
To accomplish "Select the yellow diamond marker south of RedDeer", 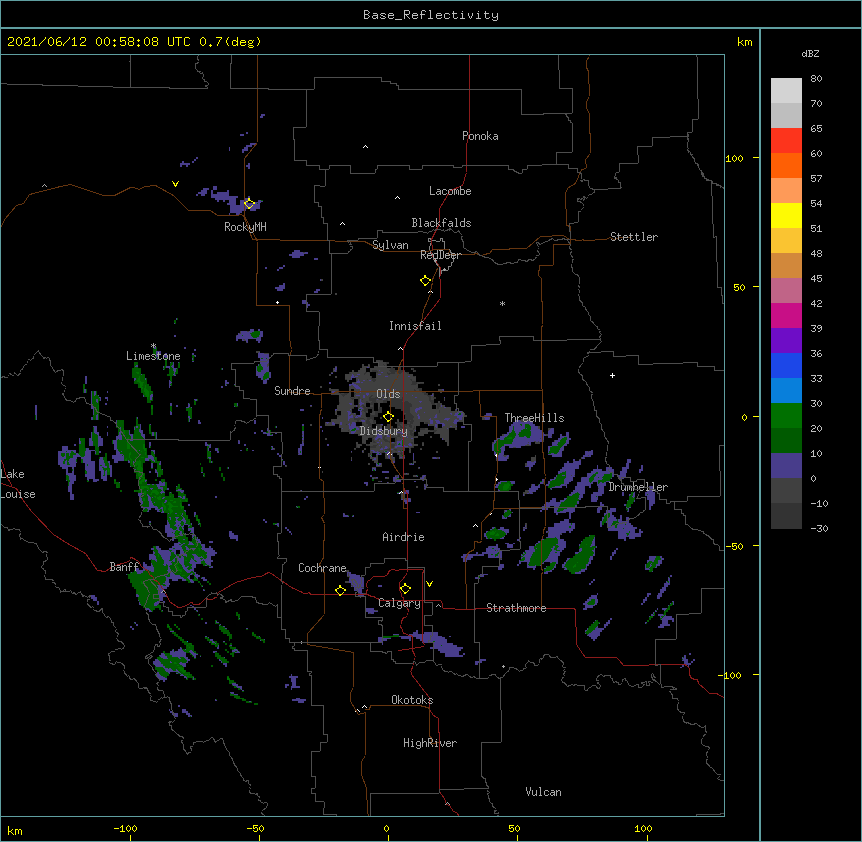I will tap(426, 281).
